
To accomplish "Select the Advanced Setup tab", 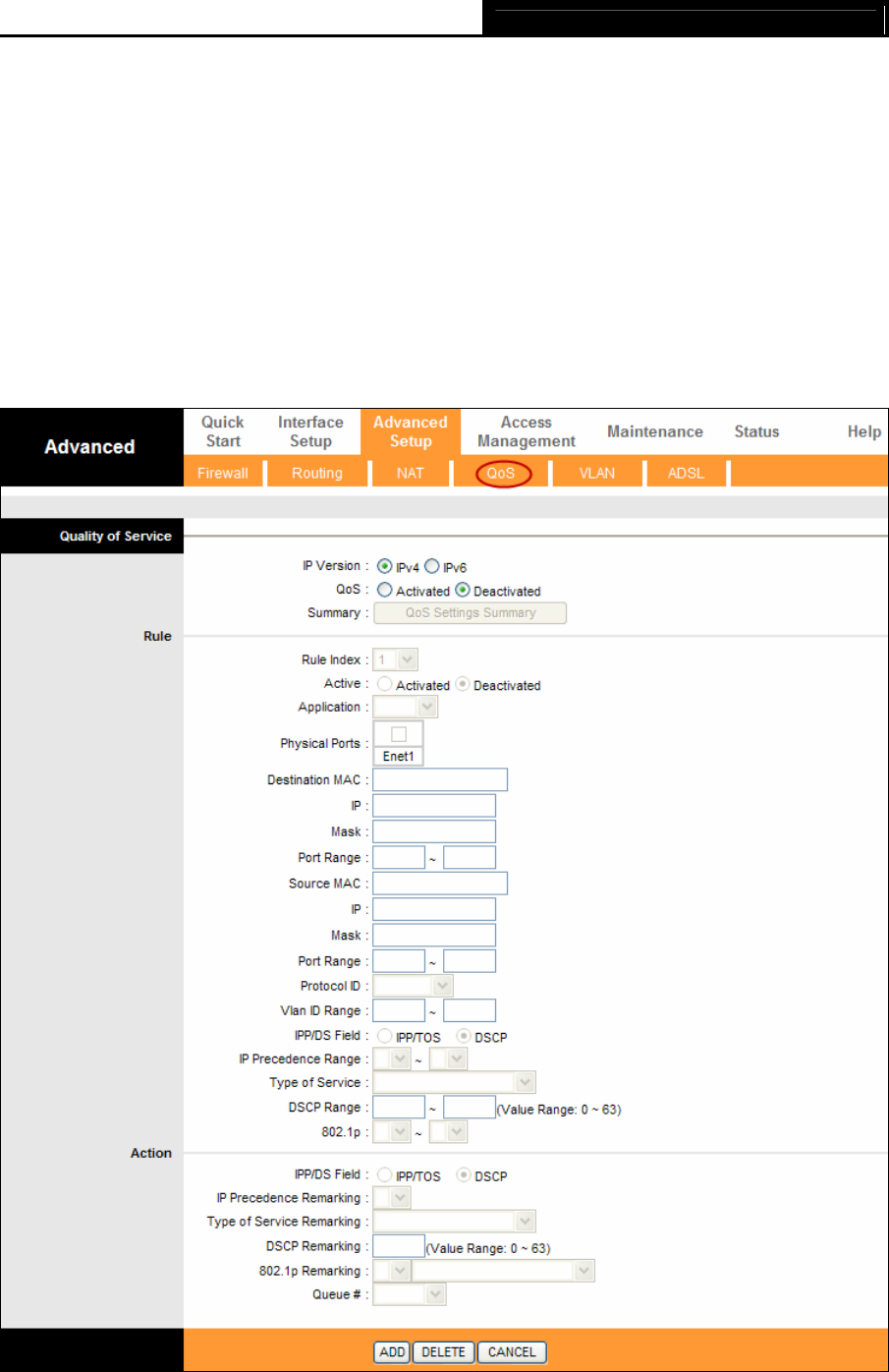I will pos(410,431).
